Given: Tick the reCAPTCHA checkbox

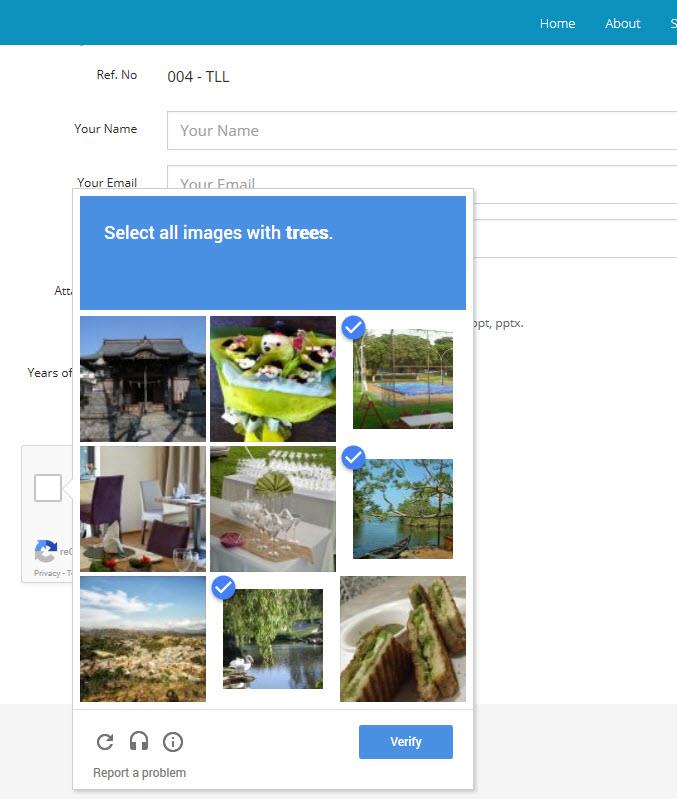Looking at the screenshot, I should [x=47, y=488].
